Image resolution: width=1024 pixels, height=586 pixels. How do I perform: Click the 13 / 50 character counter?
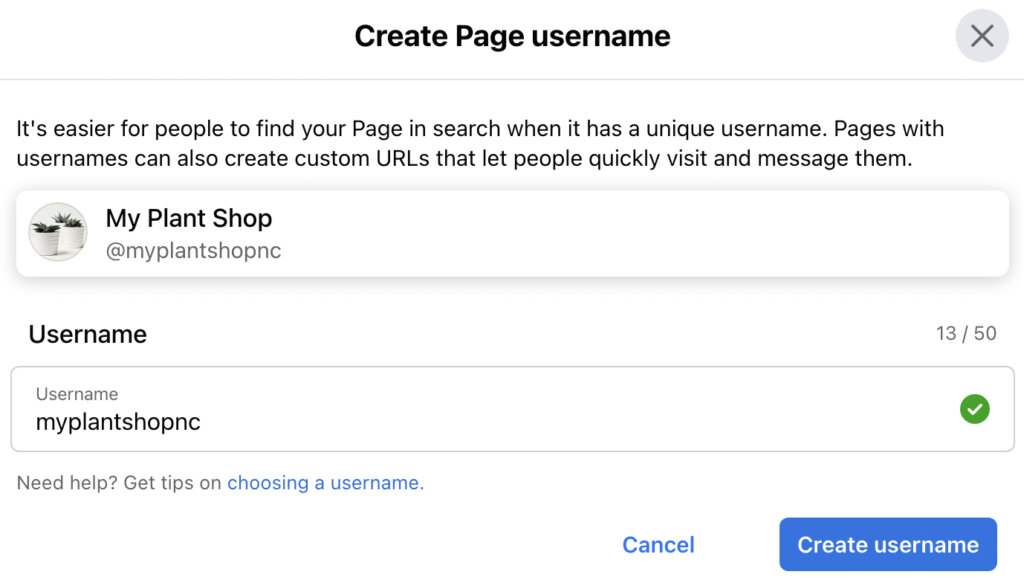(966, 333)
